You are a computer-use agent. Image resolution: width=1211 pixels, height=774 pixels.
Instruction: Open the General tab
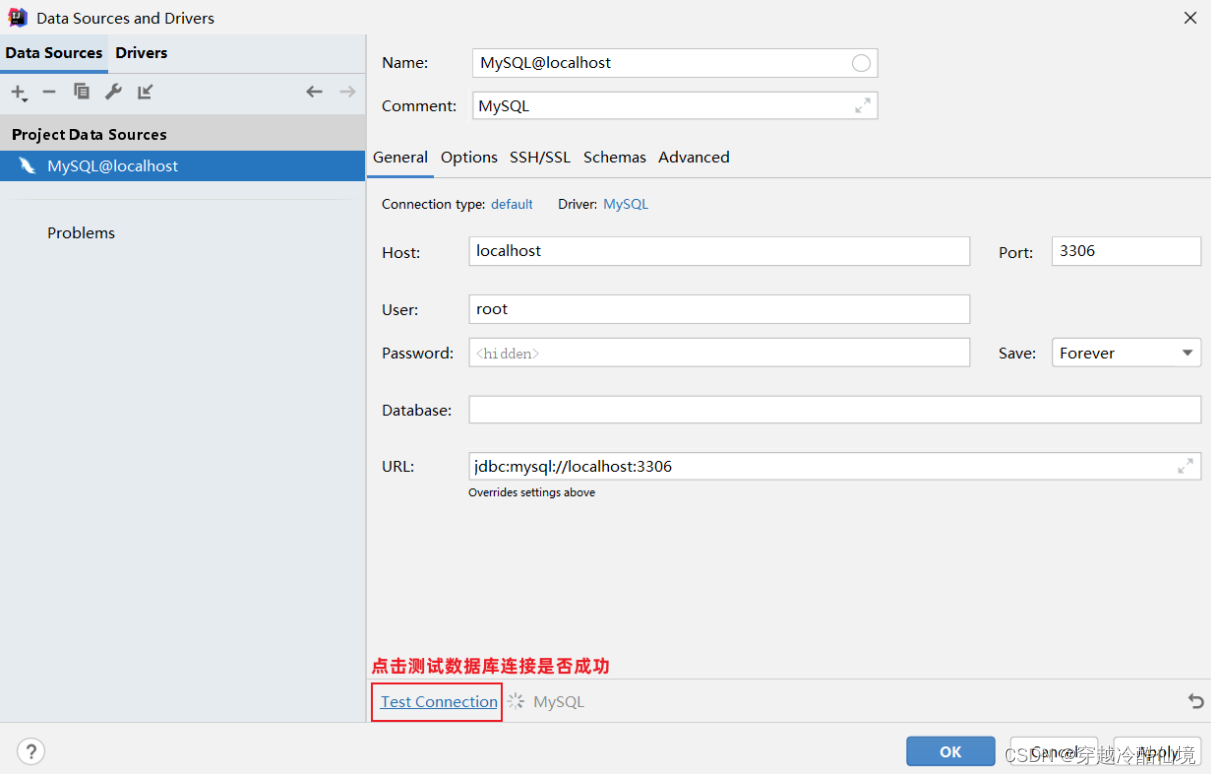(400, 157)
